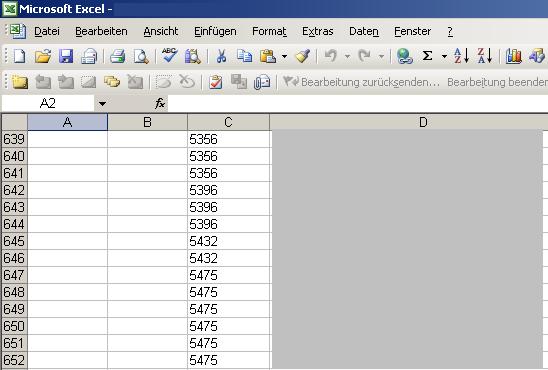Open a file with the folder icon
The width and height of the screenshot is (548, 370).
(x=43, y=56)
